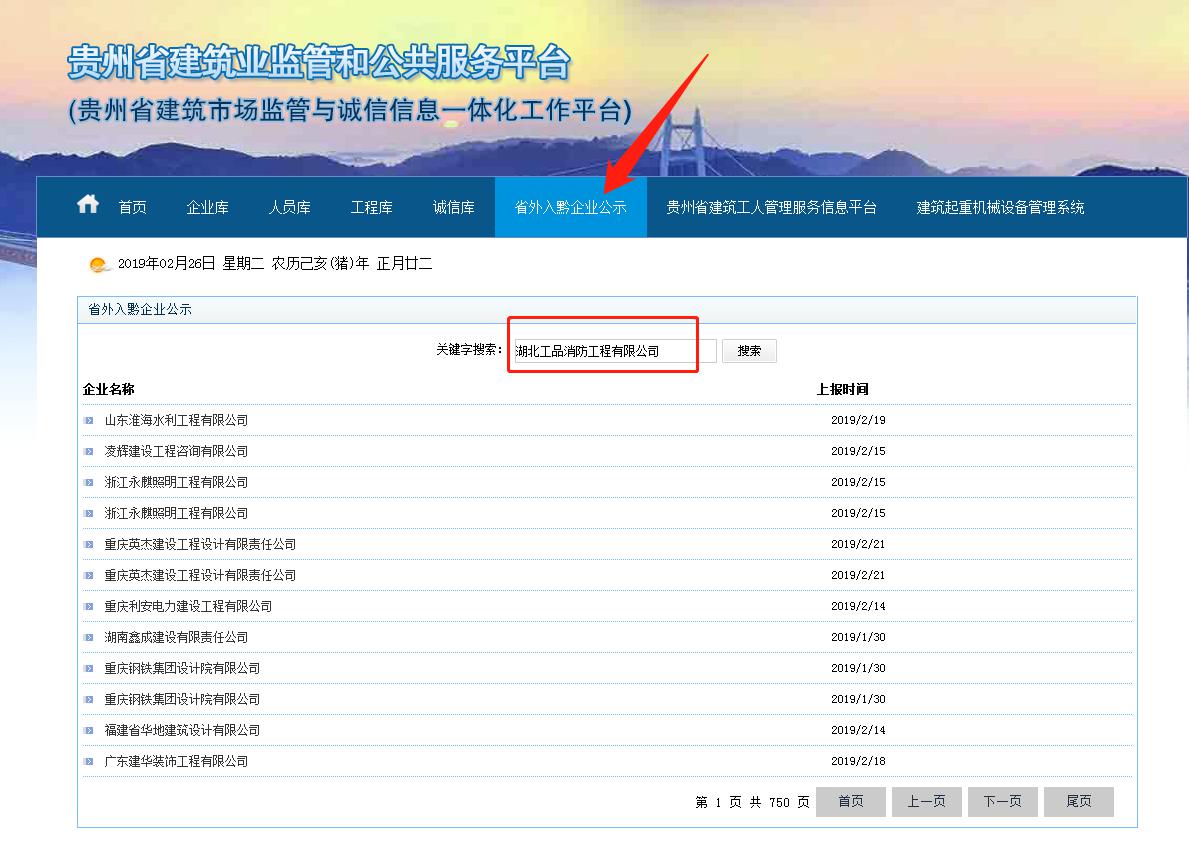The image size is (1189, 848).
Task: Open the 首页 navigation tab
Action: (x=133, y=207)
